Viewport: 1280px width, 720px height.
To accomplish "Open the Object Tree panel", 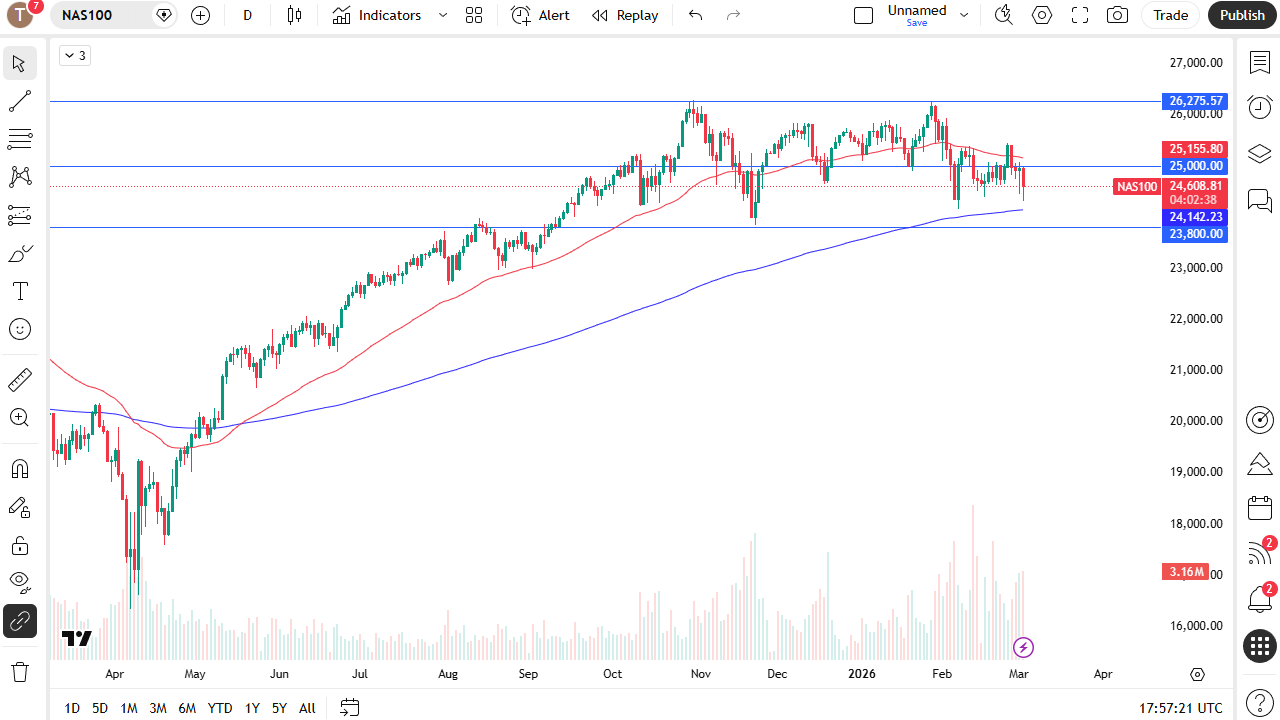I will 1259,153.
